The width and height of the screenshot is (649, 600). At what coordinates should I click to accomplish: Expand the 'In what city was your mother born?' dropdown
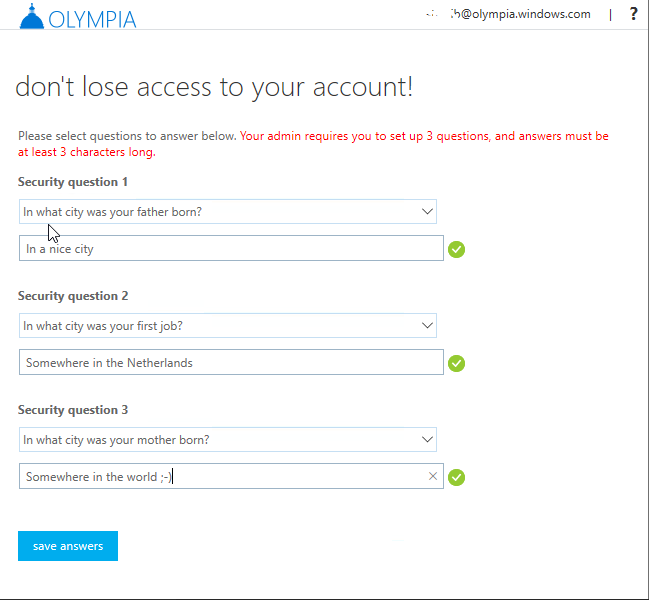pyautogui.click(x=427, y=439)
